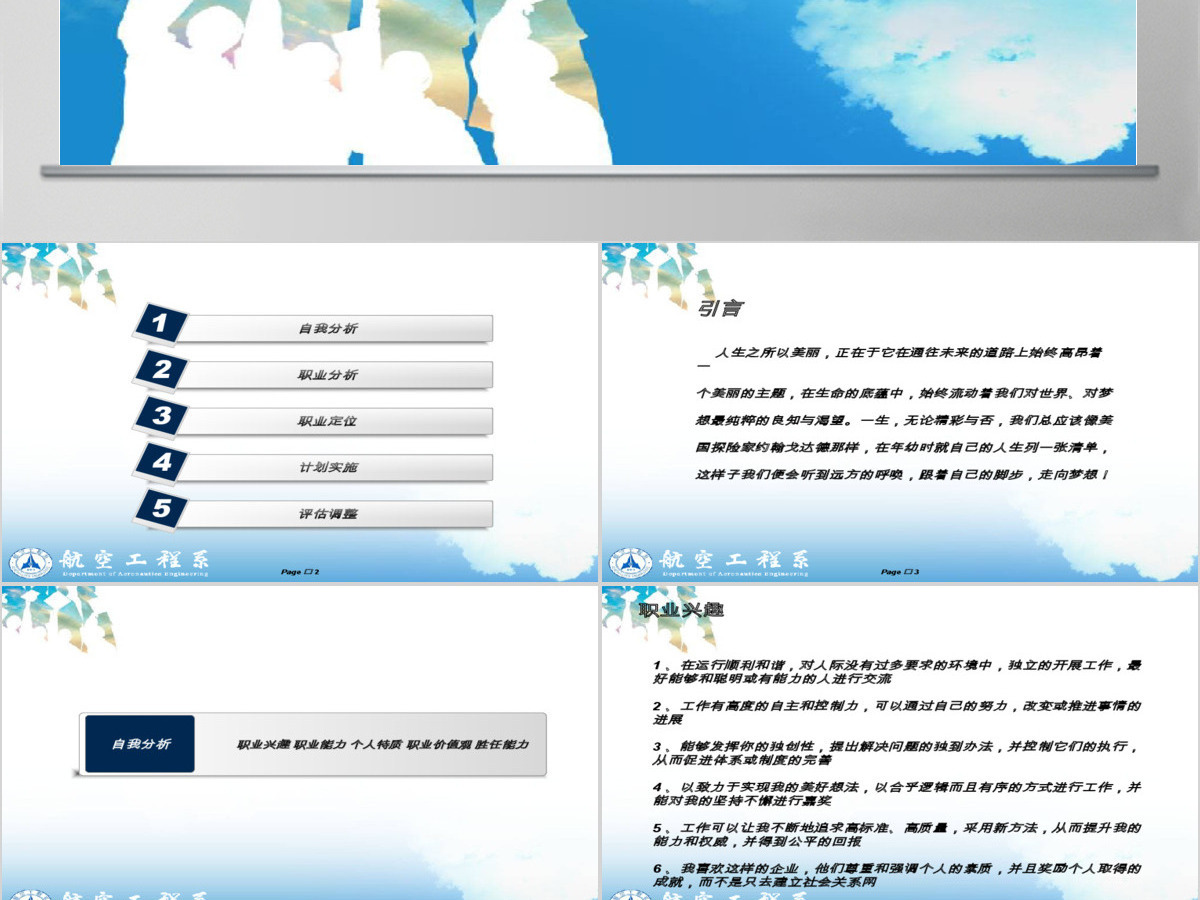Screen dimensions: 1200x900
Task: Click the number 4 badge icon
Action: [162, 462]
